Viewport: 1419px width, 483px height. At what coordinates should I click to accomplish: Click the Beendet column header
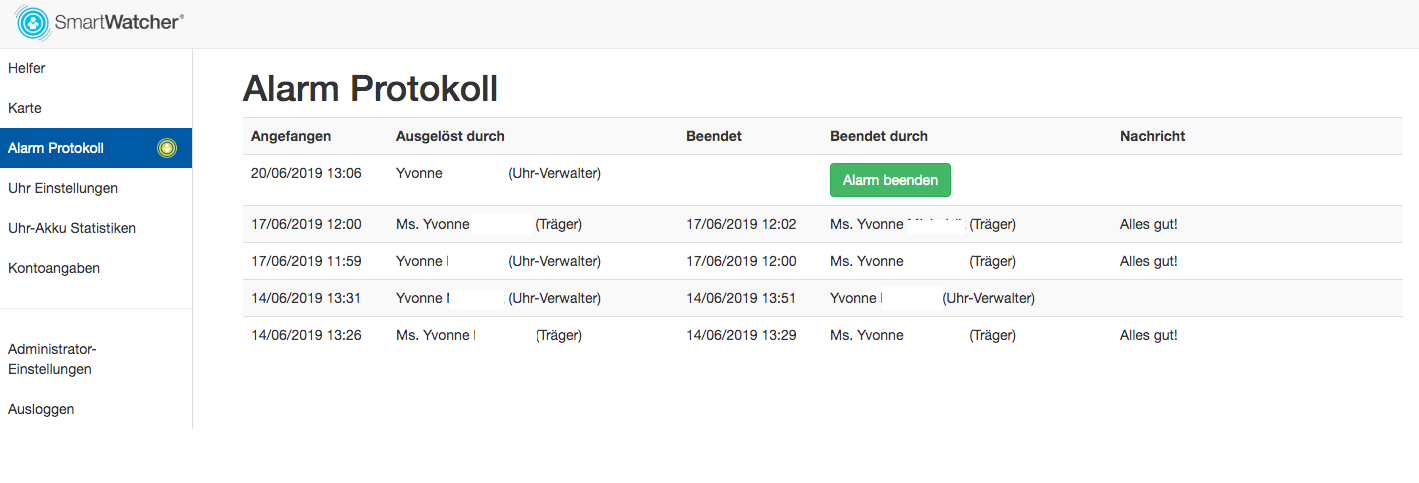tap(714, 136)
